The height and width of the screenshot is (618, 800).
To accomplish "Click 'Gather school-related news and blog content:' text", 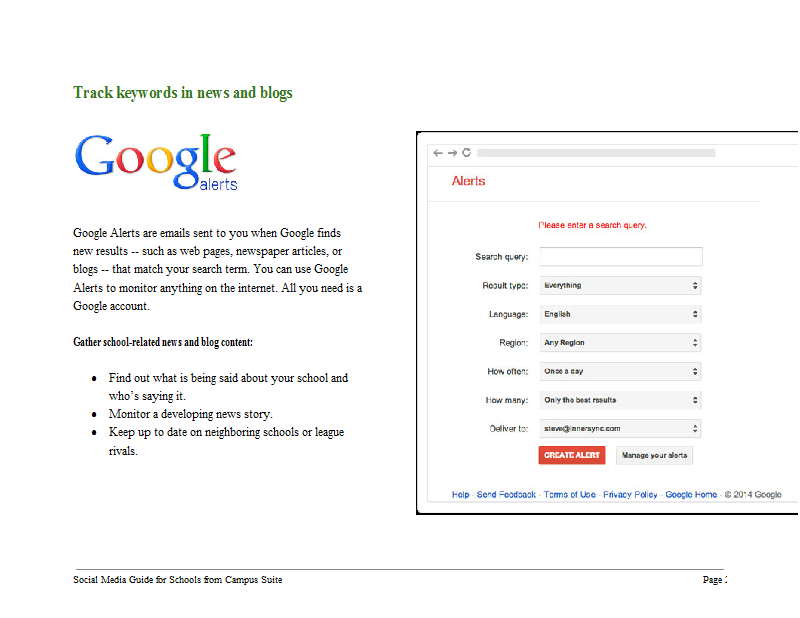I will (x=163, y=342).
